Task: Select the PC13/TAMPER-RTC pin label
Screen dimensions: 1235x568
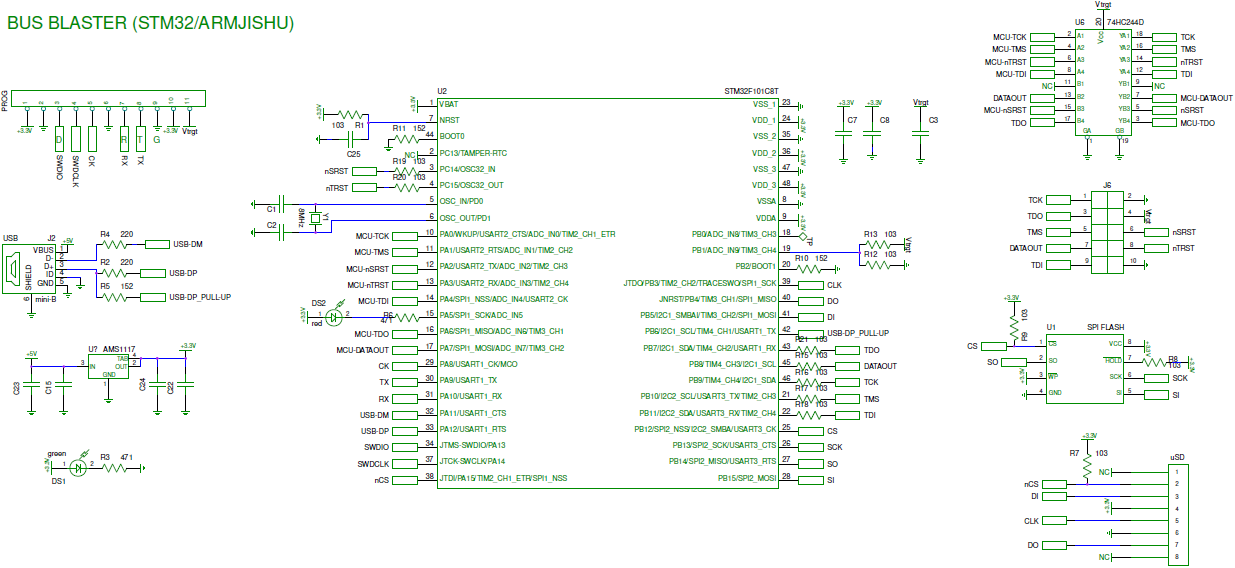Action: tap(473, 153)
